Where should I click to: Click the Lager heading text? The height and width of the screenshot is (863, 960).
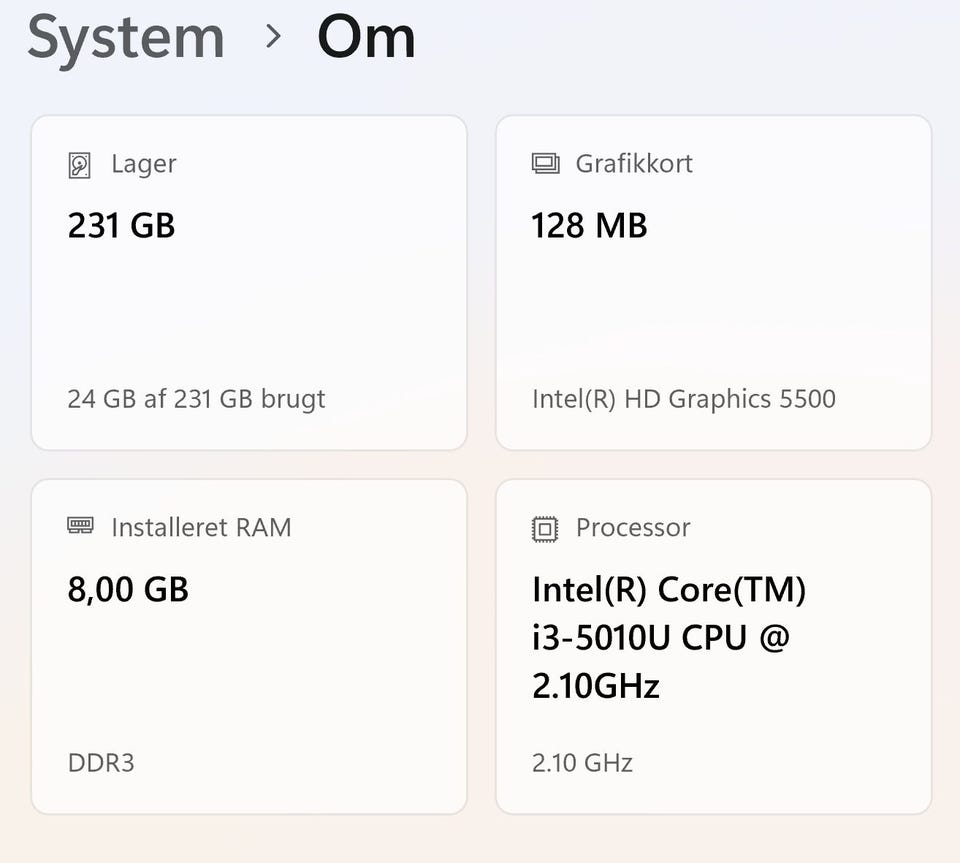(x=143, y=164)
